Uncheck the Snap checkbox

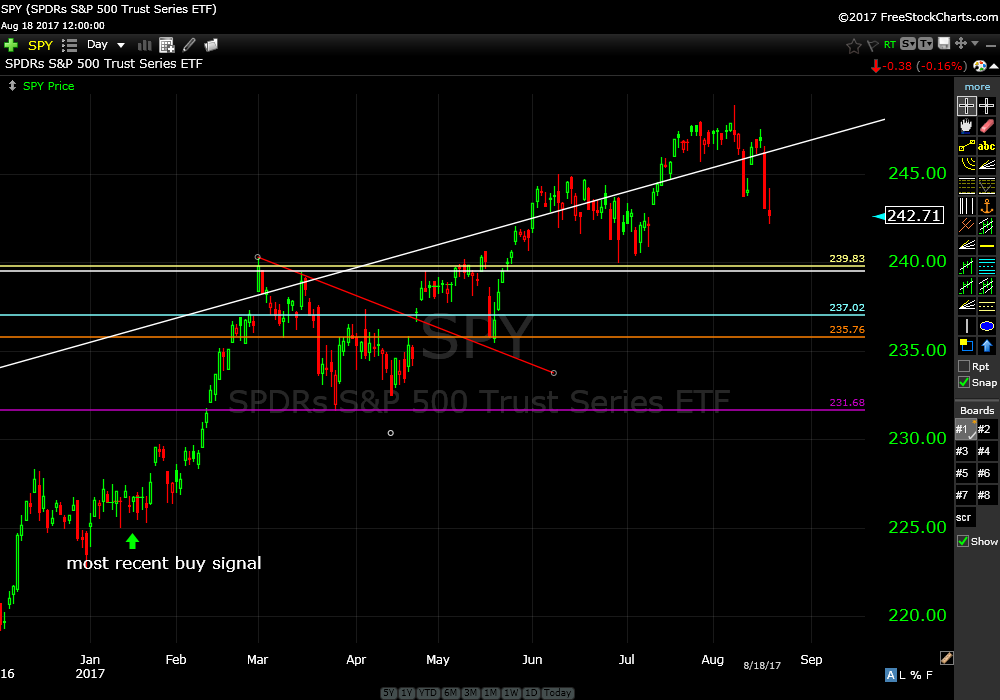click(x=964, y=382)
